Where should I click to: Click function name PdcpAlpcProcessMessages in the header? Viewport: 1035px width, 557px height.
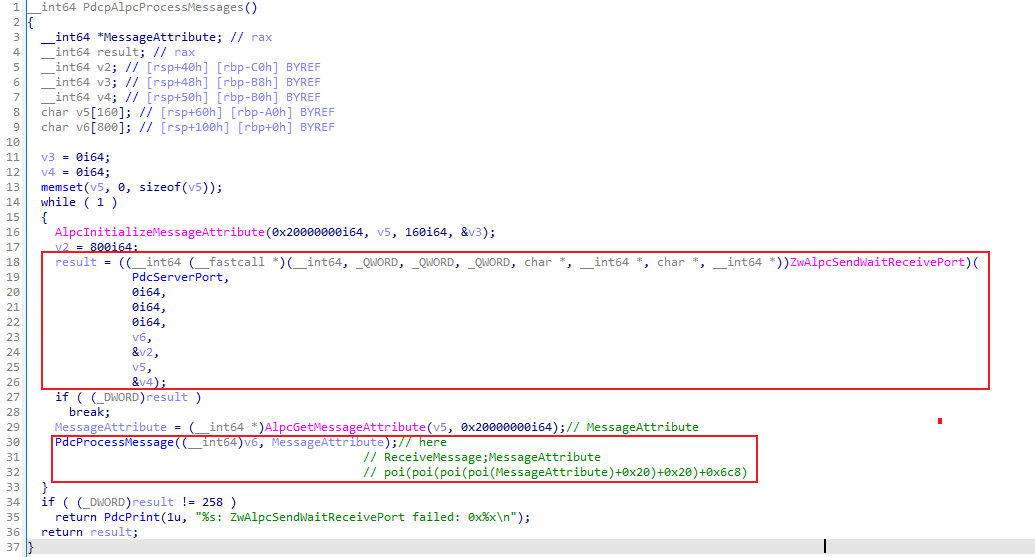click(163, 7)
